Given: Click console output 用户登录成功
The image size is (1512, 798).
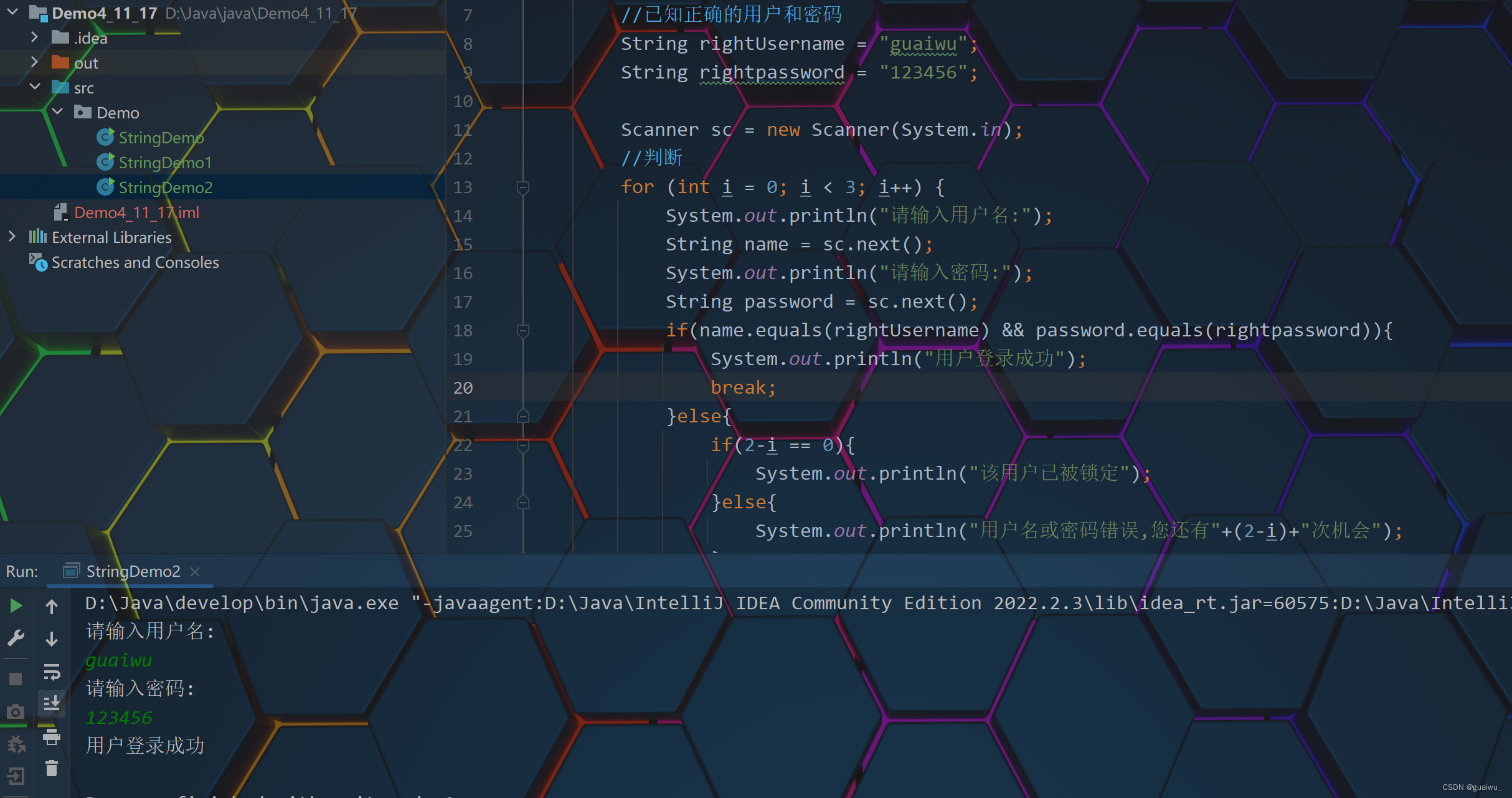Looking at the screenshot, I should click(x=144, y=746).
